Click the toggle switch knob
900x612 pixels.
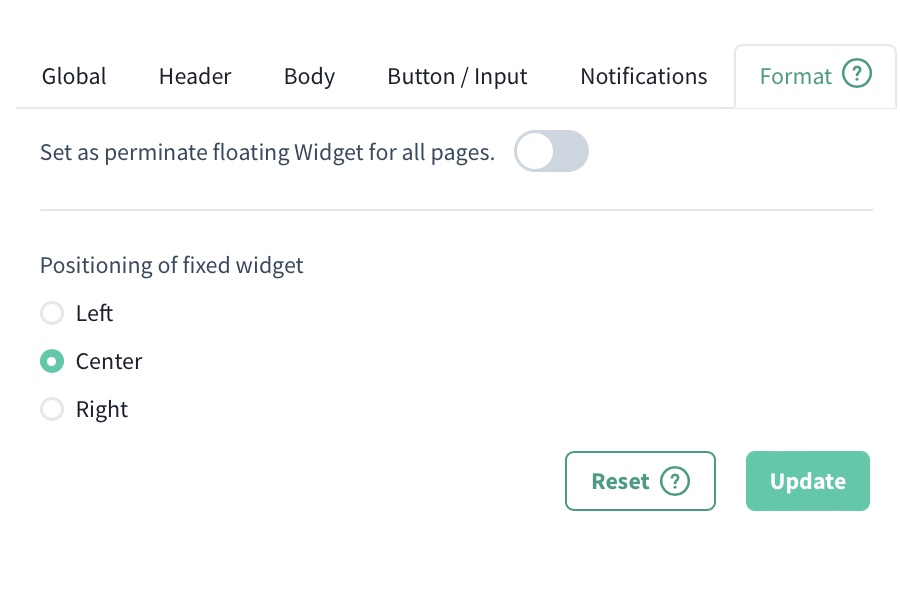coord(533,151)
